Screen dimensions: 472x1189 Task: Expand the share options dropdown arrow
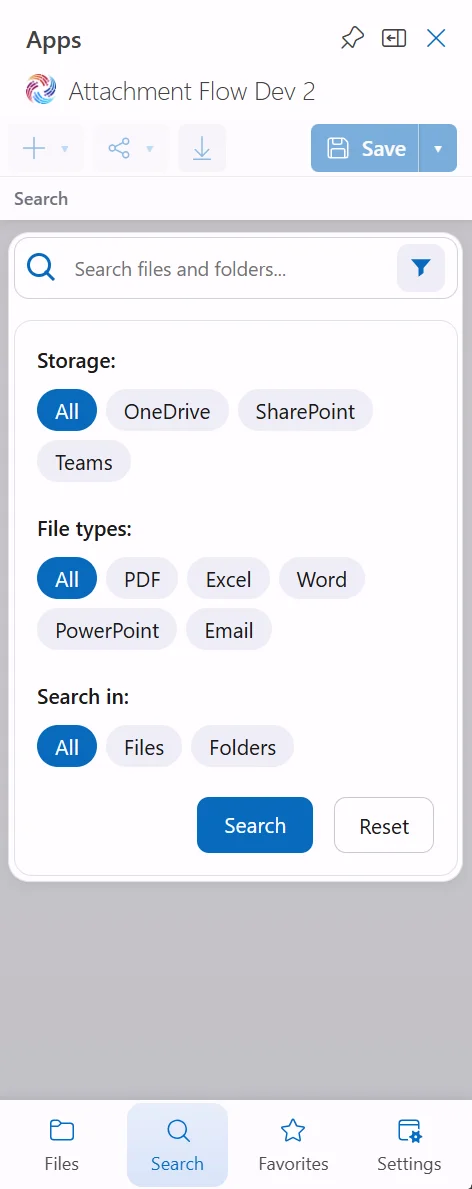pyautogui.click(x=149, y=149)
